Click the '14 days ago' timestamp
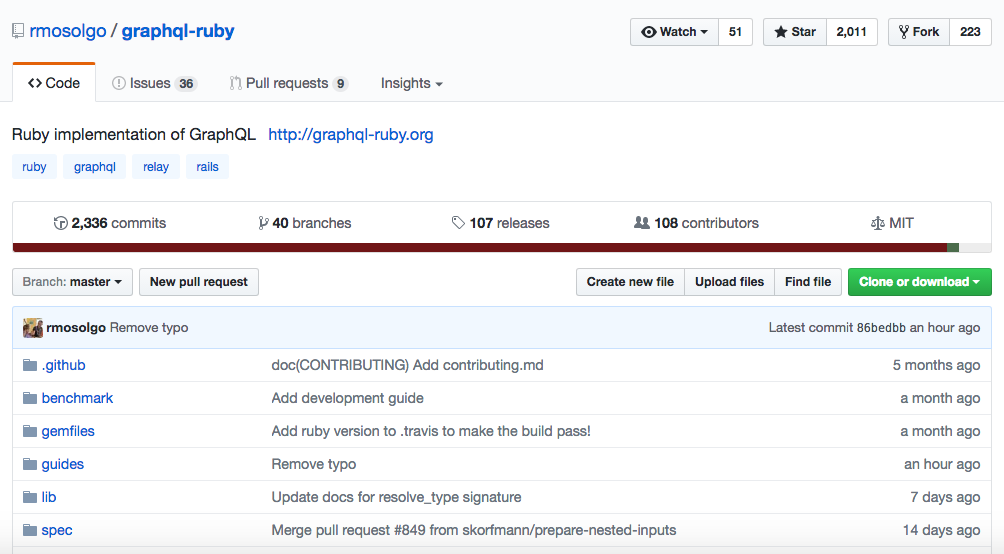Screen dimensions: 1004x554 [941, 530]
